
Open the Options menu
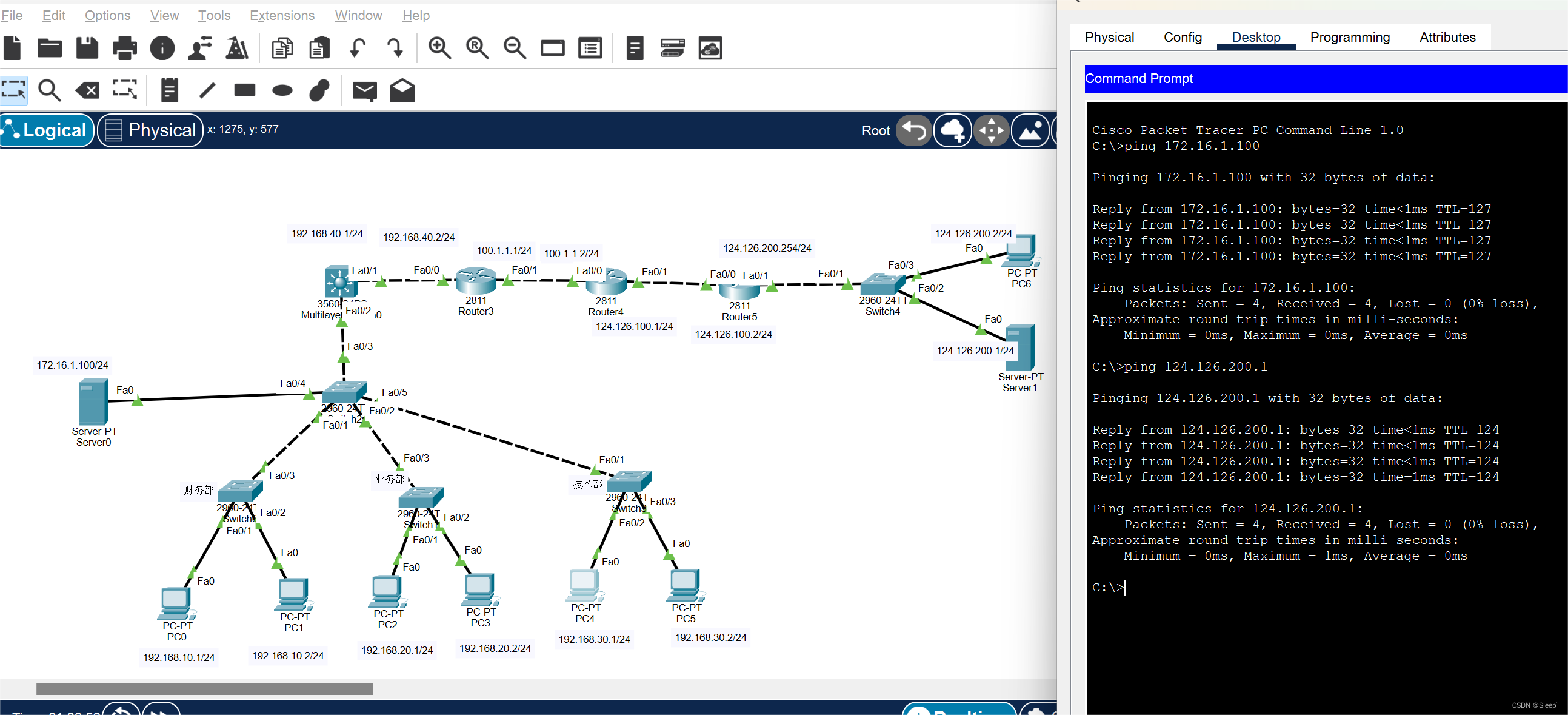pyautogui.click(x=107, y=15)
